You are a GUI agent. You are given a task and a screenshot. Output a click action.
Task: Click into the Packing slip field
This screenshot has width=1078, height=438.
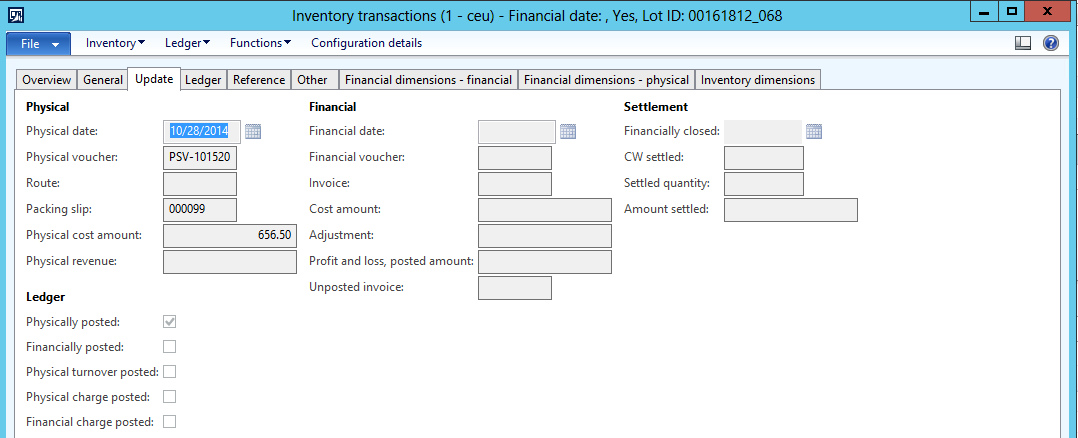(x=199, y=209)
